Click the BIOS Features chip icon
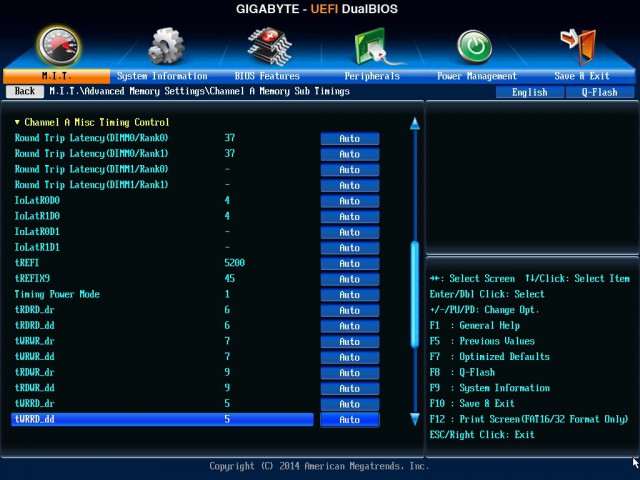640x480 pixels. 269,46
